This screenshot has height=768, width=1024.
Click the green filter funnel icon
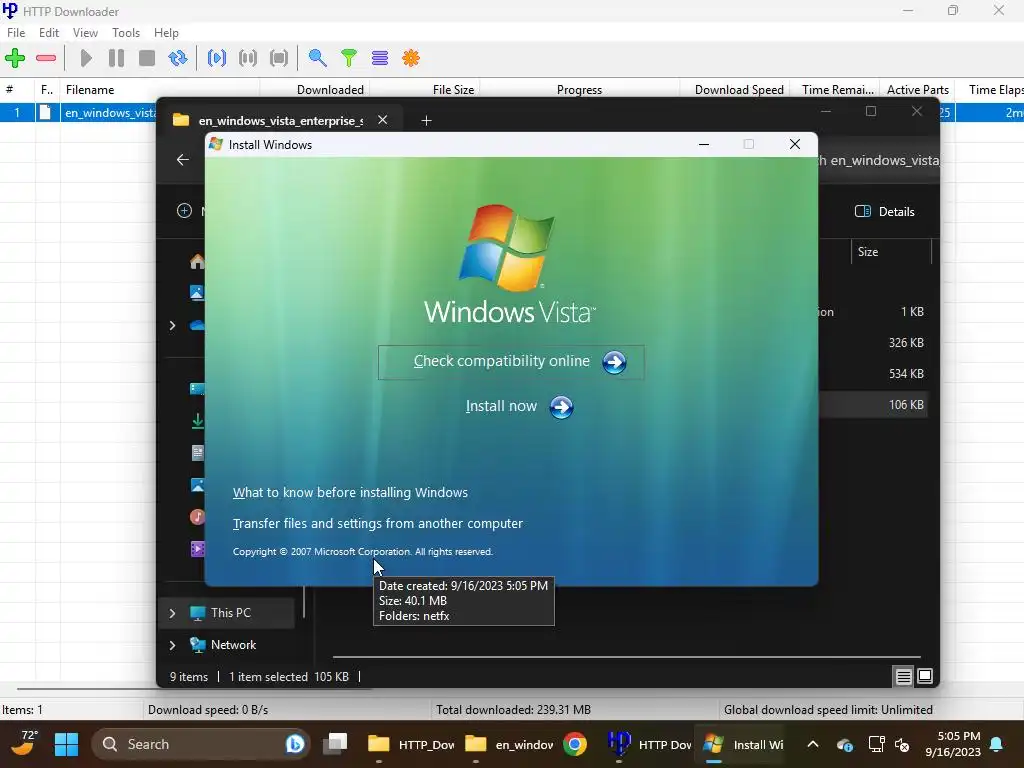349,58
